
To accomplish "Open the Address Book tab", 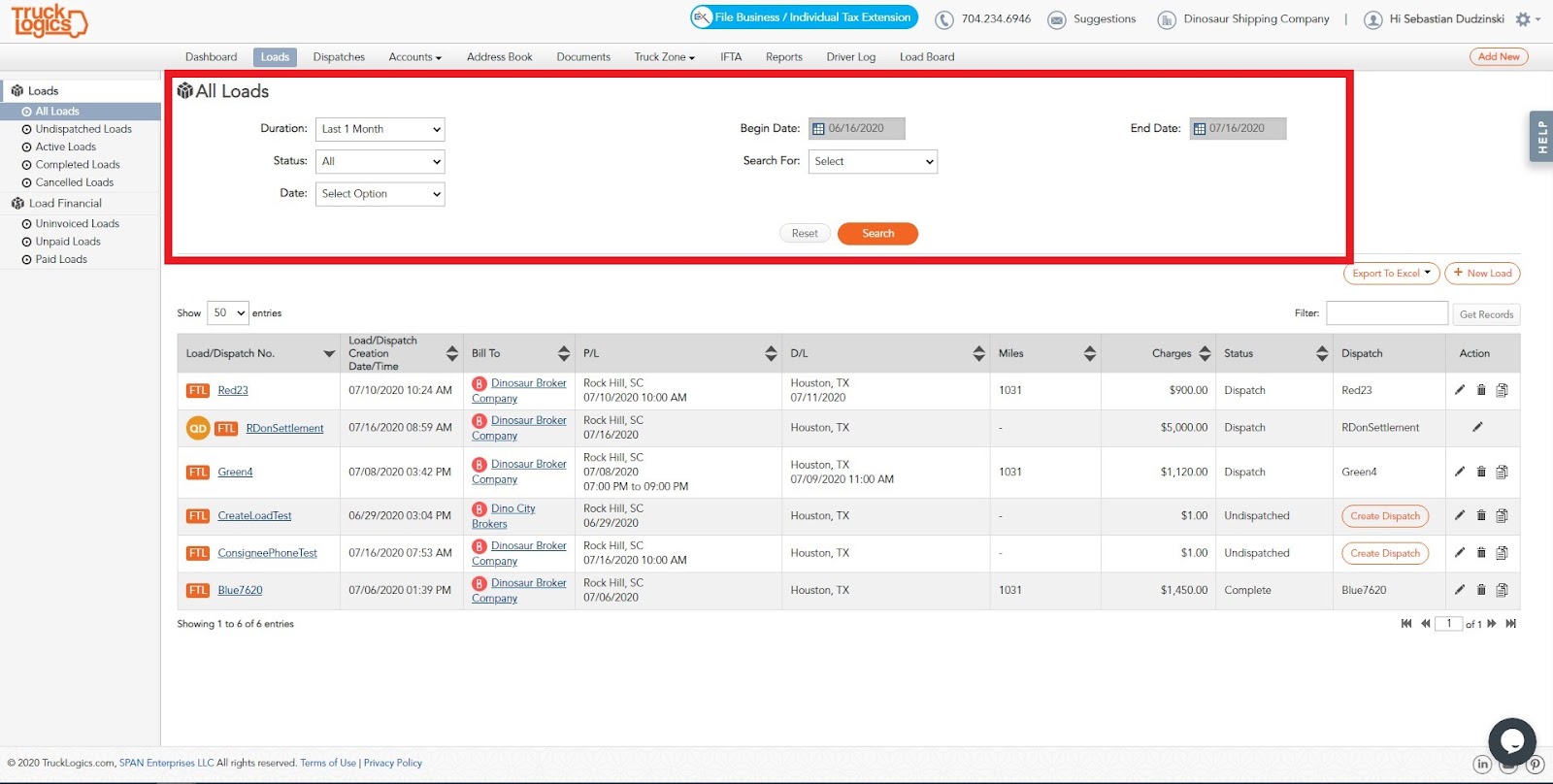I will [500, 57].
